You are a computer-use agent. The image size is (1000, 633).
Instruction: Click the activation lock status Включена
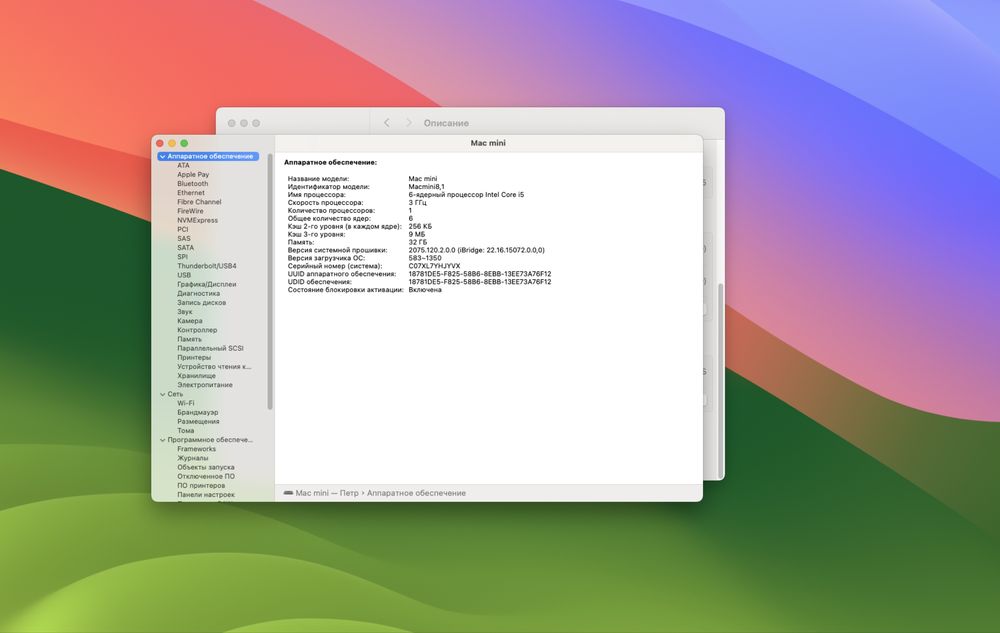[425, 290]
